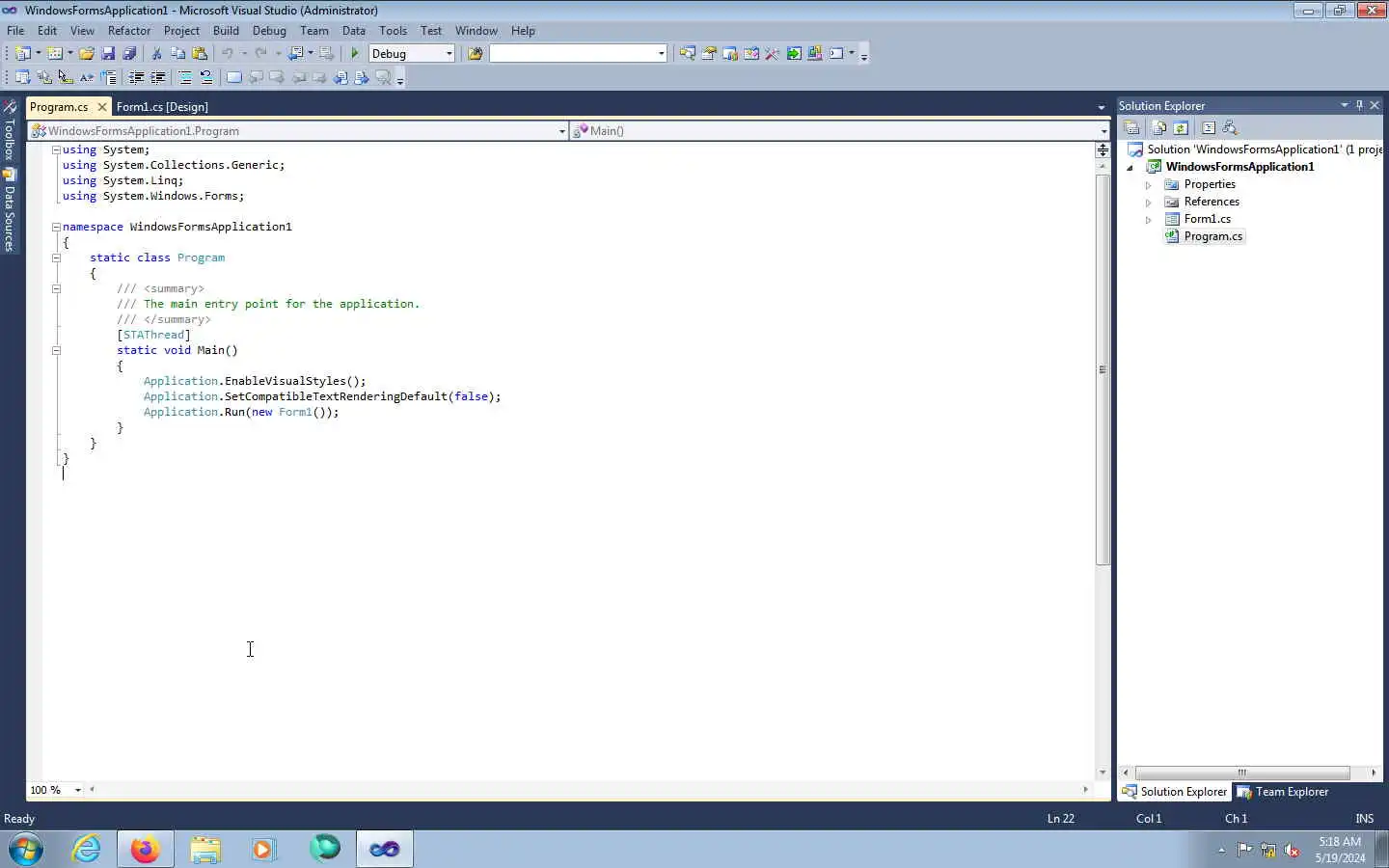This screenshot has width=1389, height=868.
Task: Collapse the summary comment block
Action: (56, 288)
